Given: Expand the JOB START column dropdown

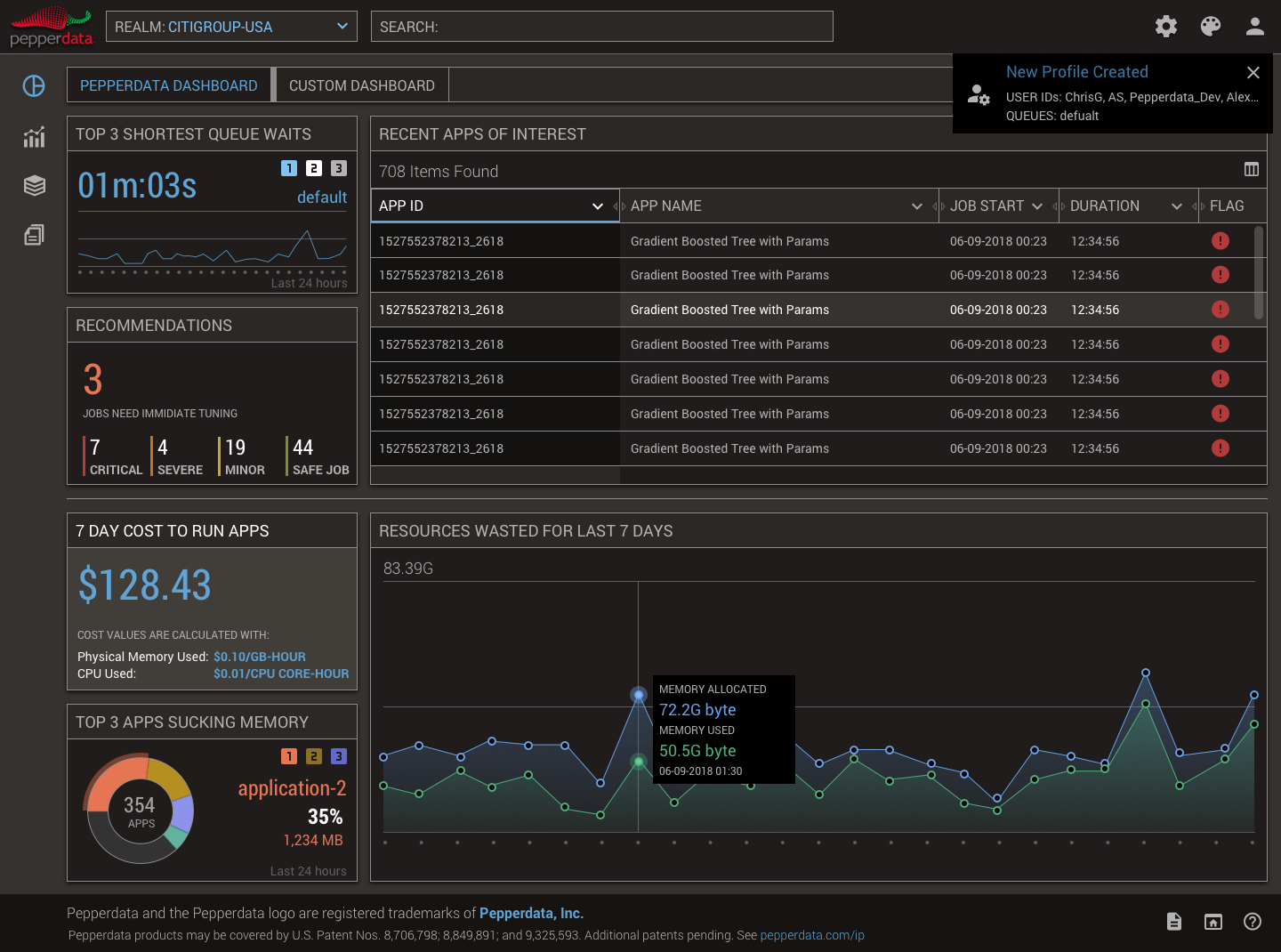Looking at the screenshot, I should click(x=1037, y=206).
